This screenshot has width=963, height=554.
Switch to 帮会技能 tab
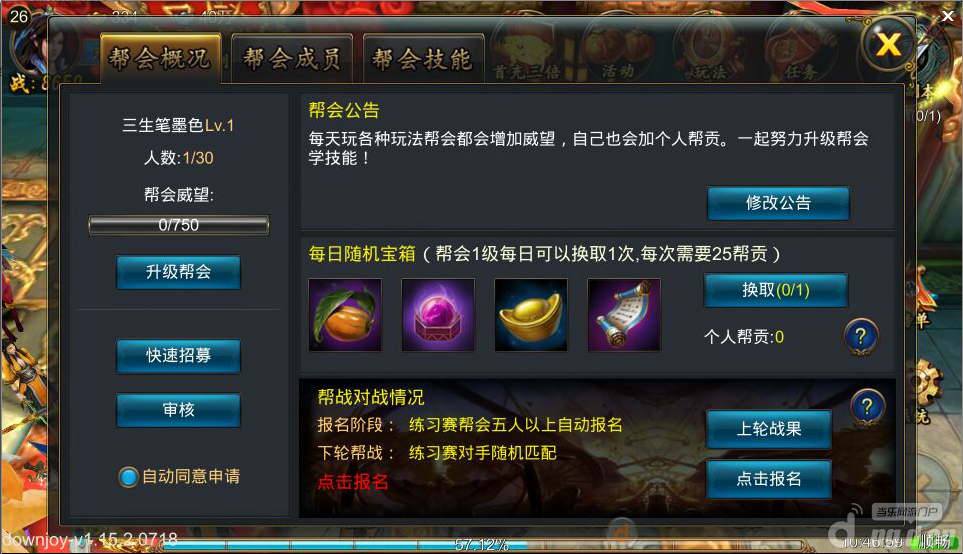(x=423, y=59)
